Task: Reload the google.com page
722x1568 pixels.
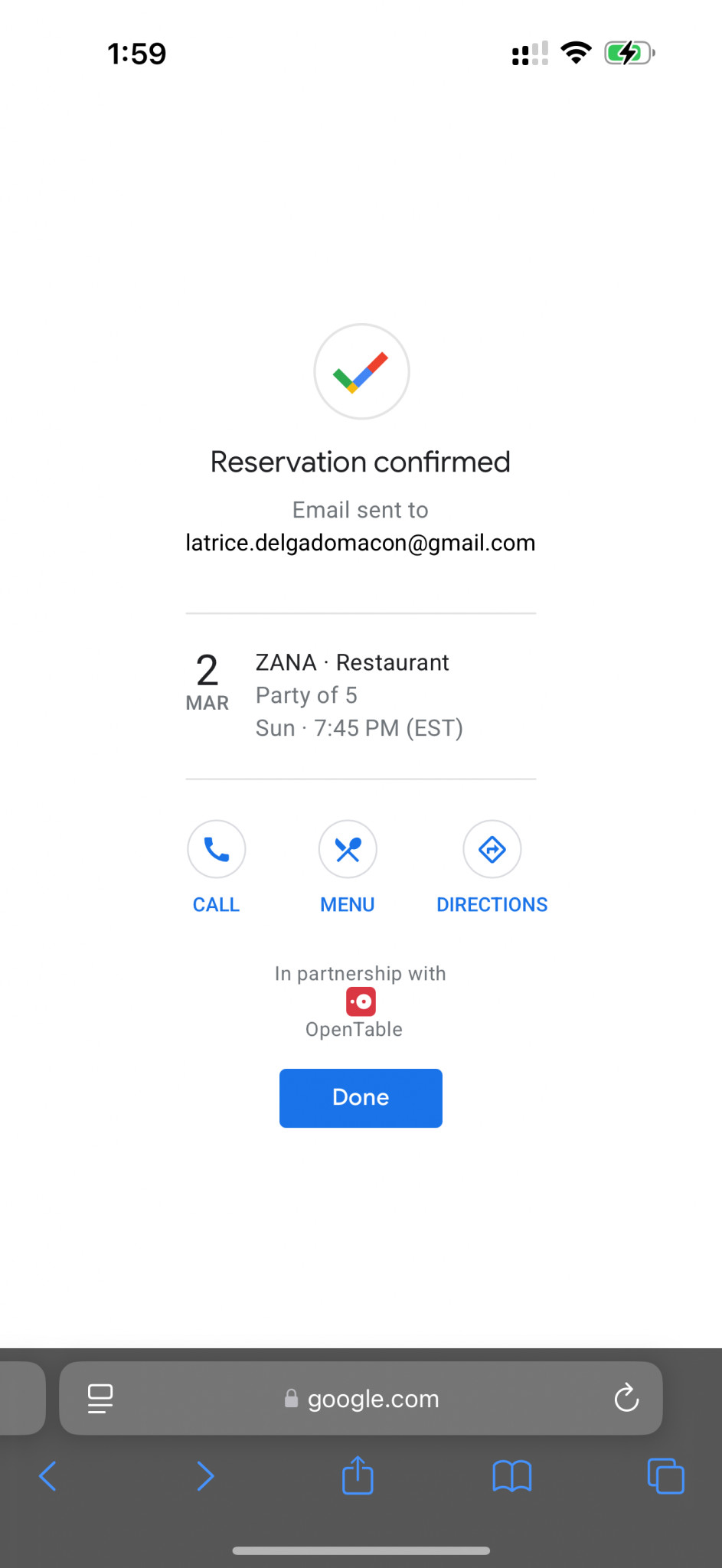Action: point(626,1397)
